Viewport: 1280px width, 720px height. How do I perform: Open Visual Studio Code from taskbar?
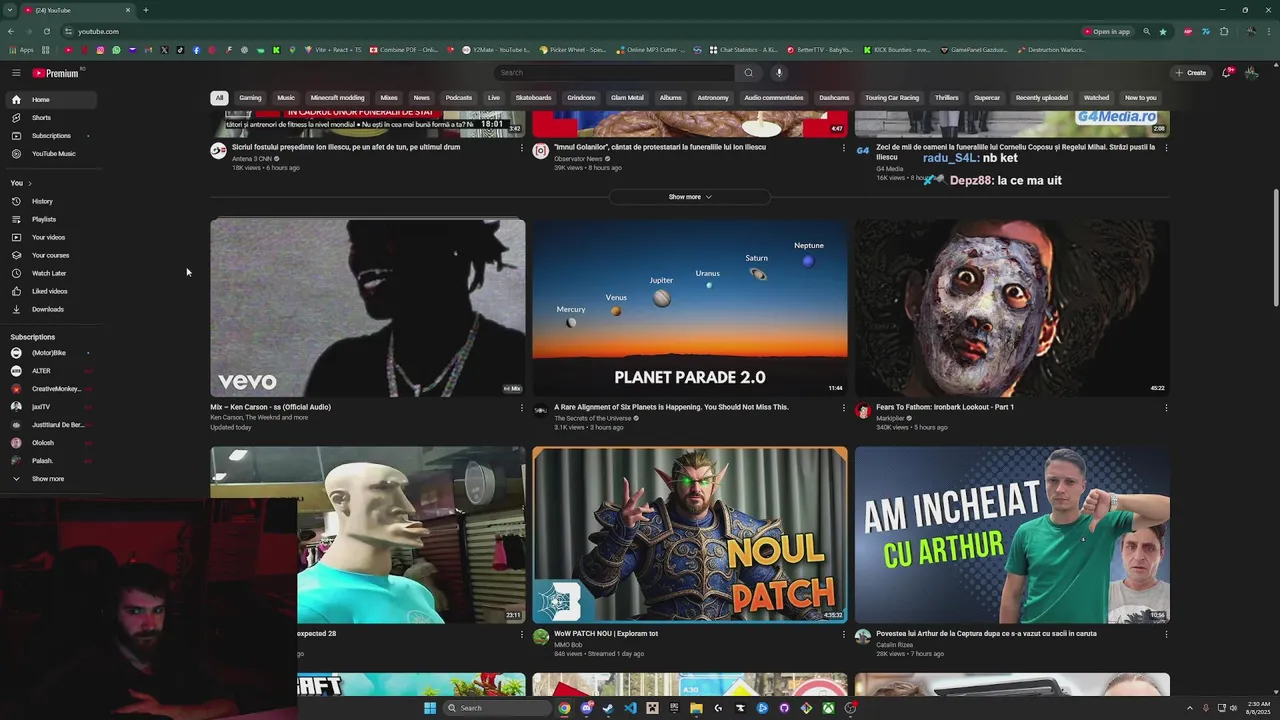pyautogui.click(x=630, y=708)
